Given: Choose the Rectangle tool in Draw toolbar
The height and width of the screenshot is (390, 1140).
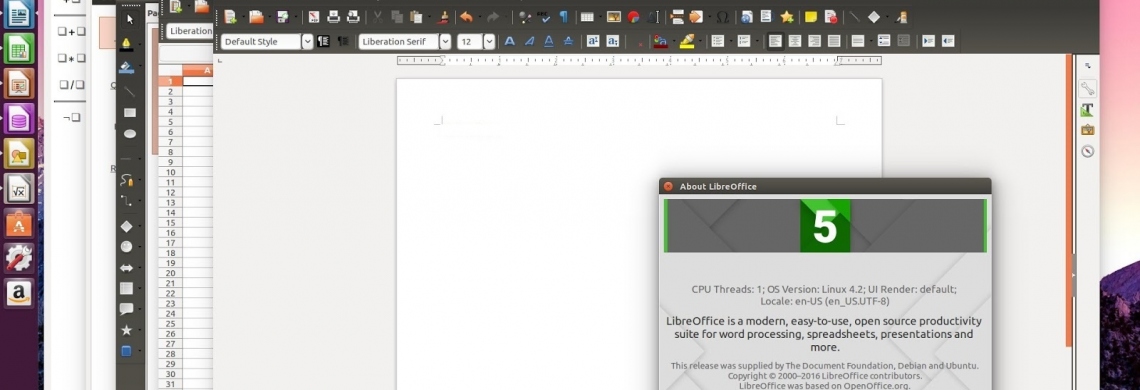Looking at the screenshot, I should 129,113.
